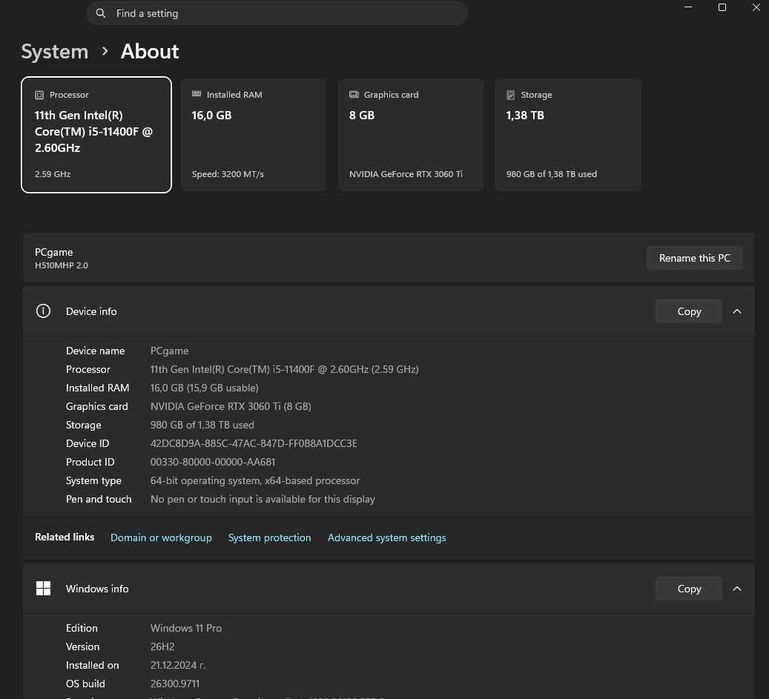Click the OS build 26300.9711 value
The width and height of the screenshot is (769, 699).
point(175,684)
